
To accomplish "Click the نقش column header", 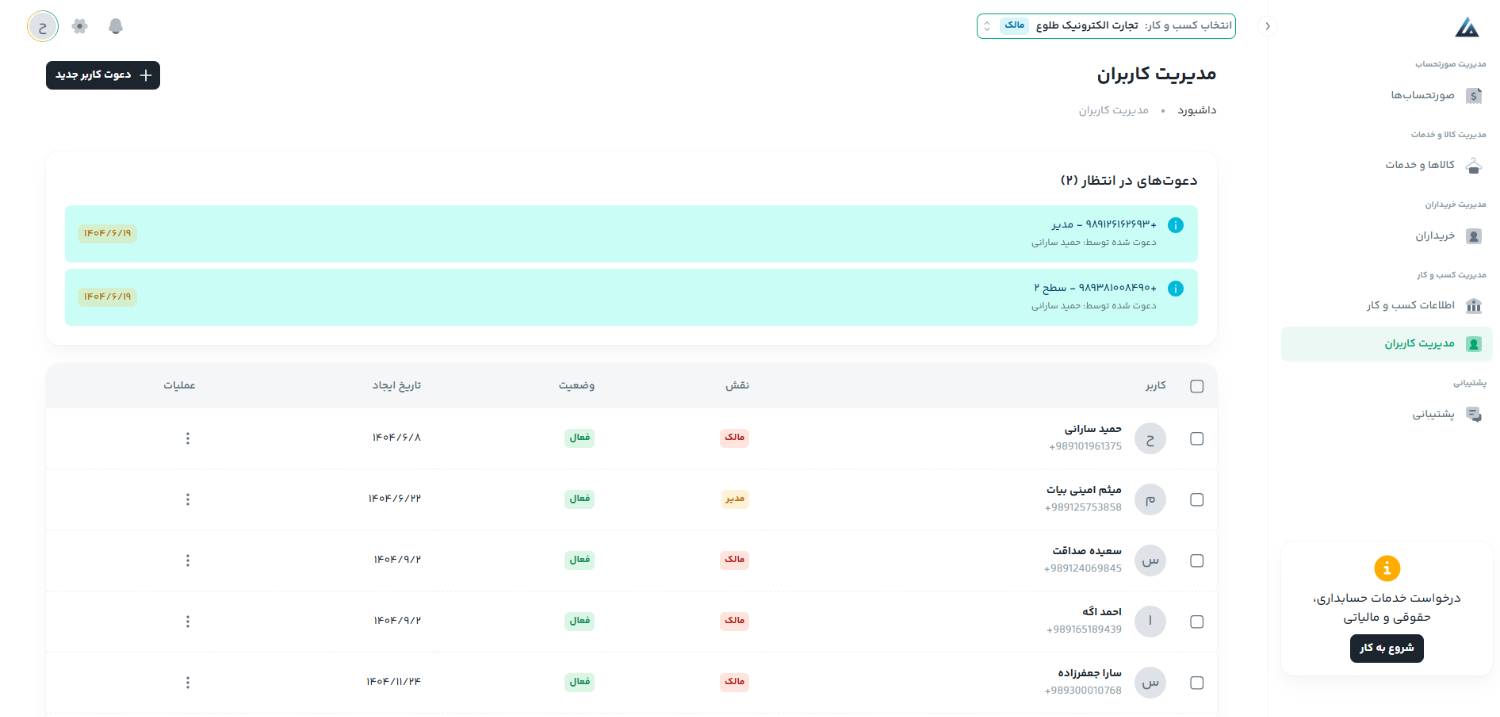I will 737,386.
